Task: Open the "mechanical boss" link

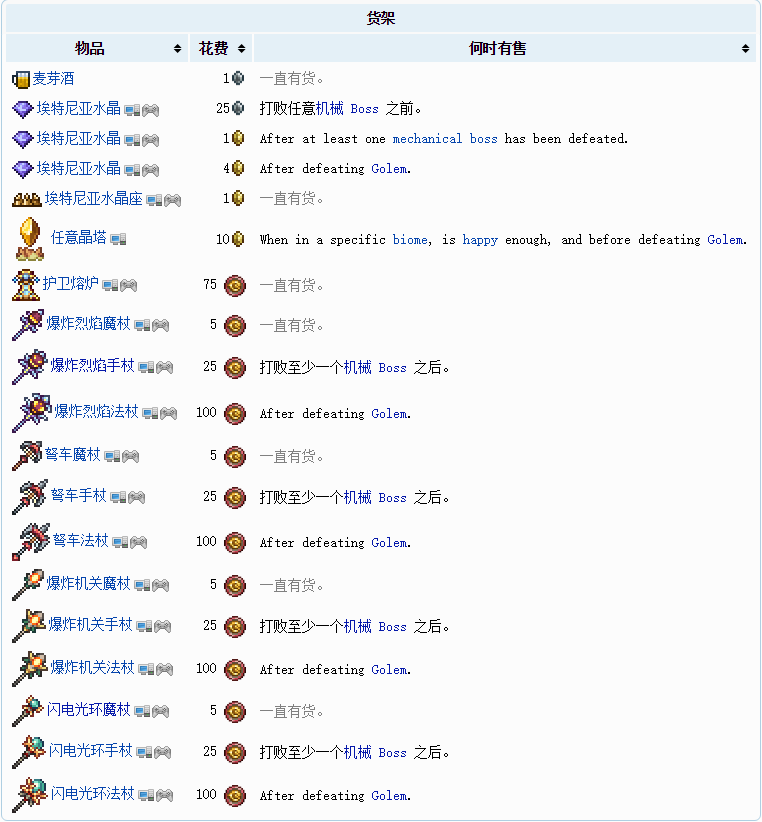Action: (x=445, y=139)
